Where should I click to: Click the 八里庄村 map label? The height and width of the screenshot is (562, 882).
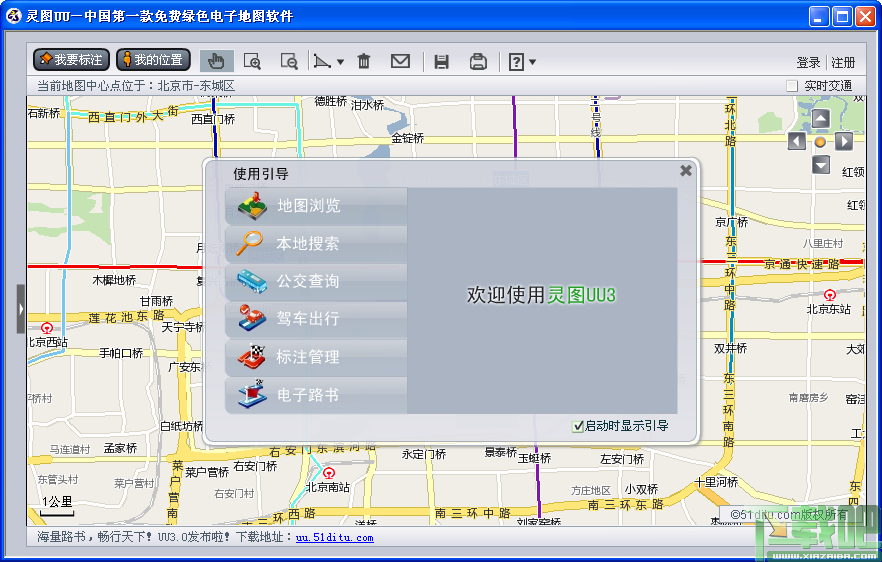coord(823,244)
